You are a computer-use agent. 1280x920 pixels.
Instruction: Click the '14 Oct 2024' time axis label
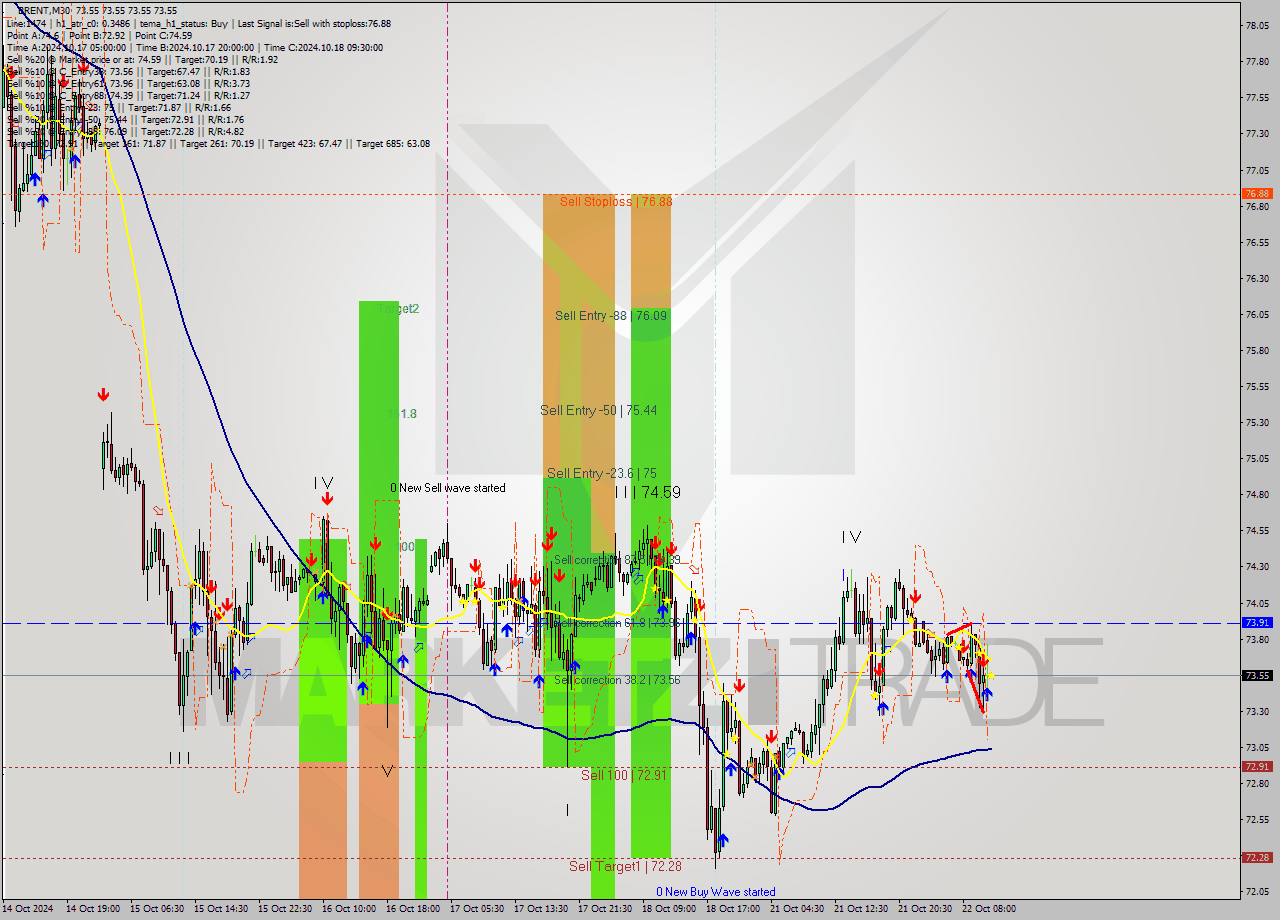[30, 909]
